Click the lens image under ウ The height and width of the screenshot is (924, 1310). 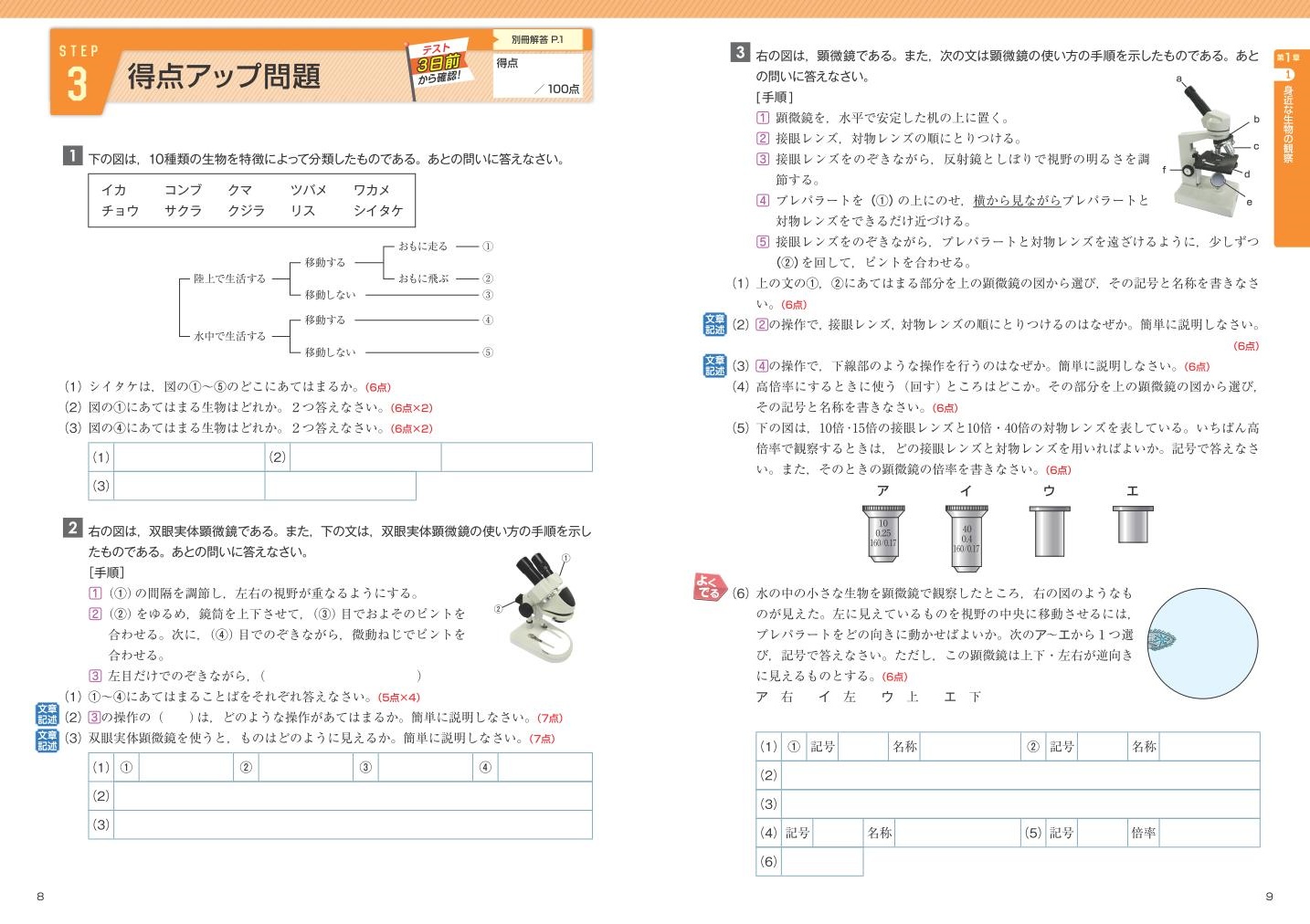click(x=1049, y=530)
